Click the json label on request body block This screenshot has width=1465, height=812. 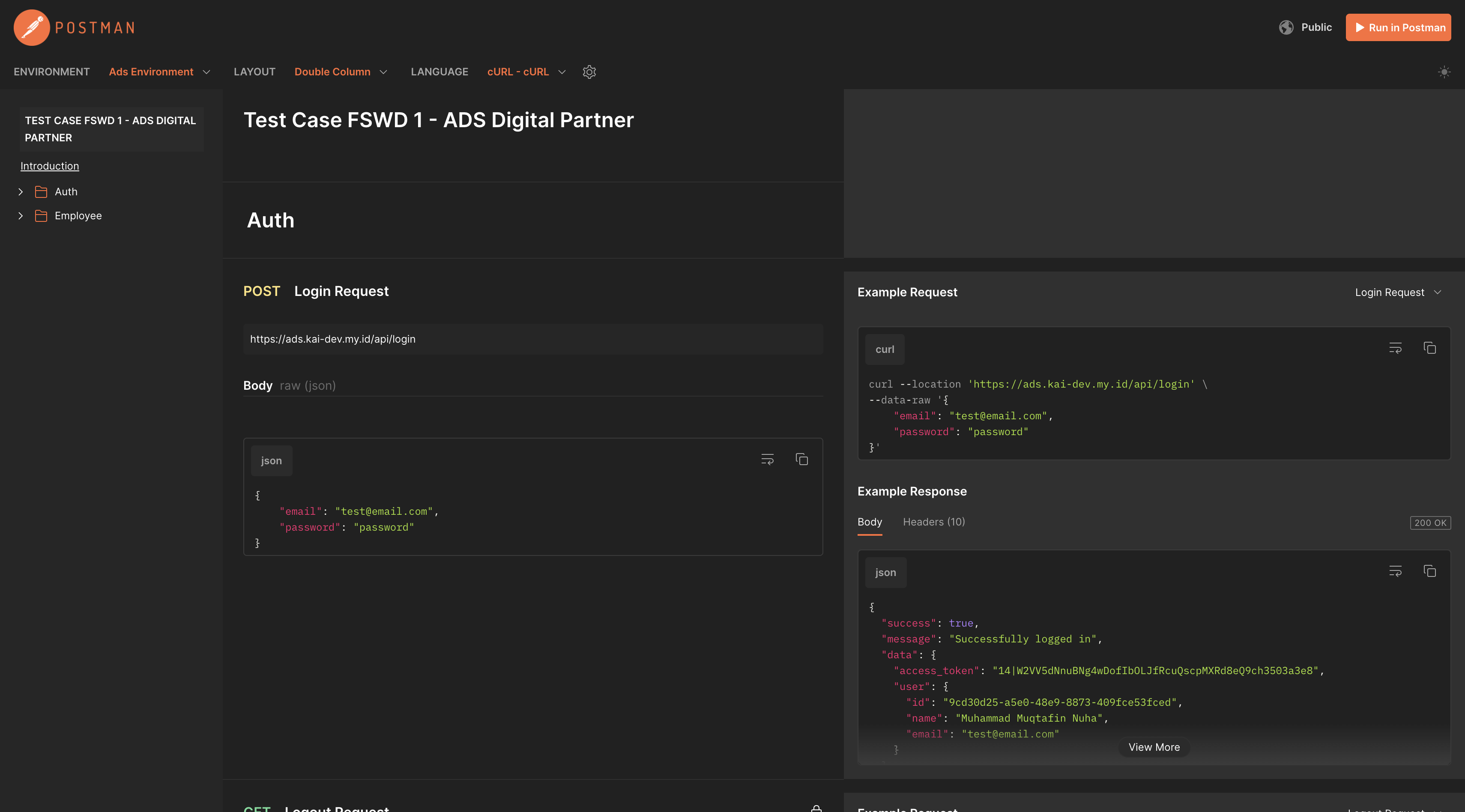click(271, 460)
